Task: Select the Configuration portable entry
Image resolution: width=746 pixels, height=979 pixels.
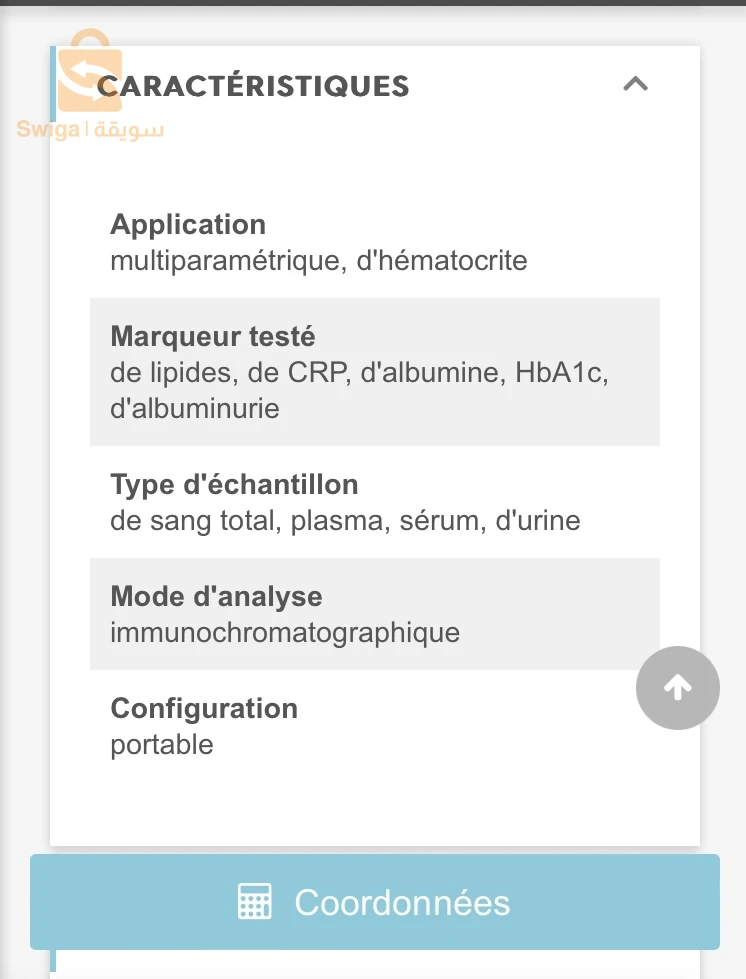Action: (x=204, y=726)
